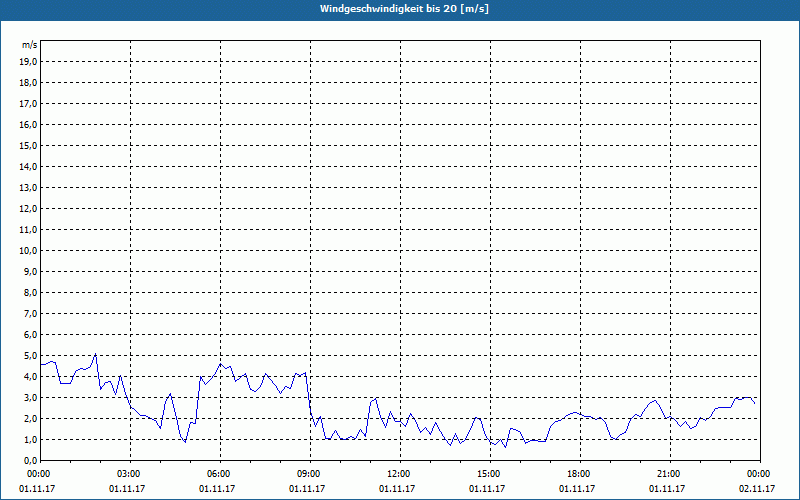Select the 16,0 y-axis label
The width and height of the screenshot is (800, 500).
28,124
